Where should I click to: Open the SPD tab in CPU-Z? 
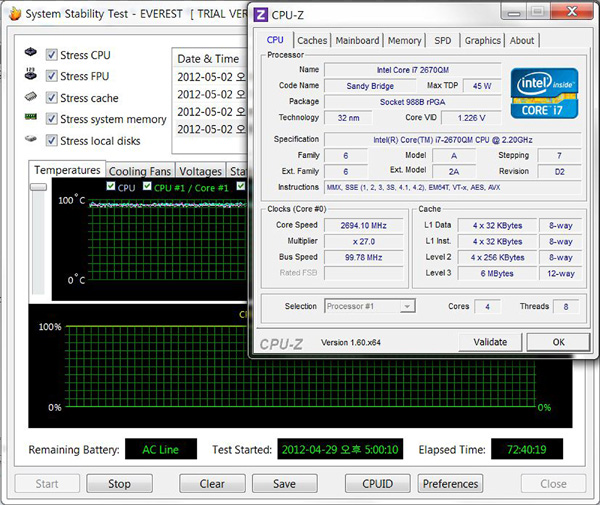pos(443,40)
